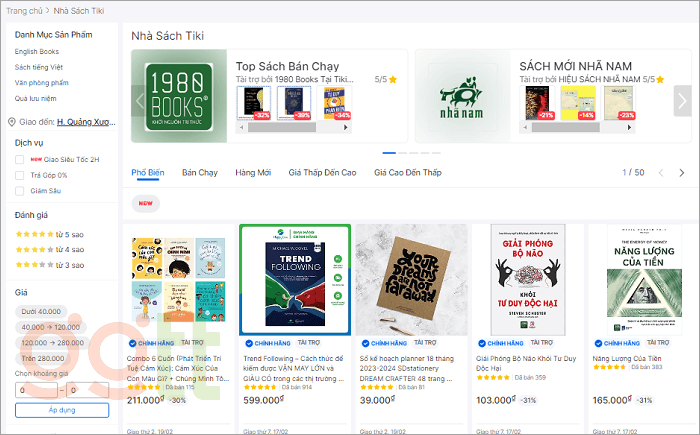The width and height of the screenshot is (700, 435).
Task: Open the Hàng Mới tab
Action: [253, 173]
